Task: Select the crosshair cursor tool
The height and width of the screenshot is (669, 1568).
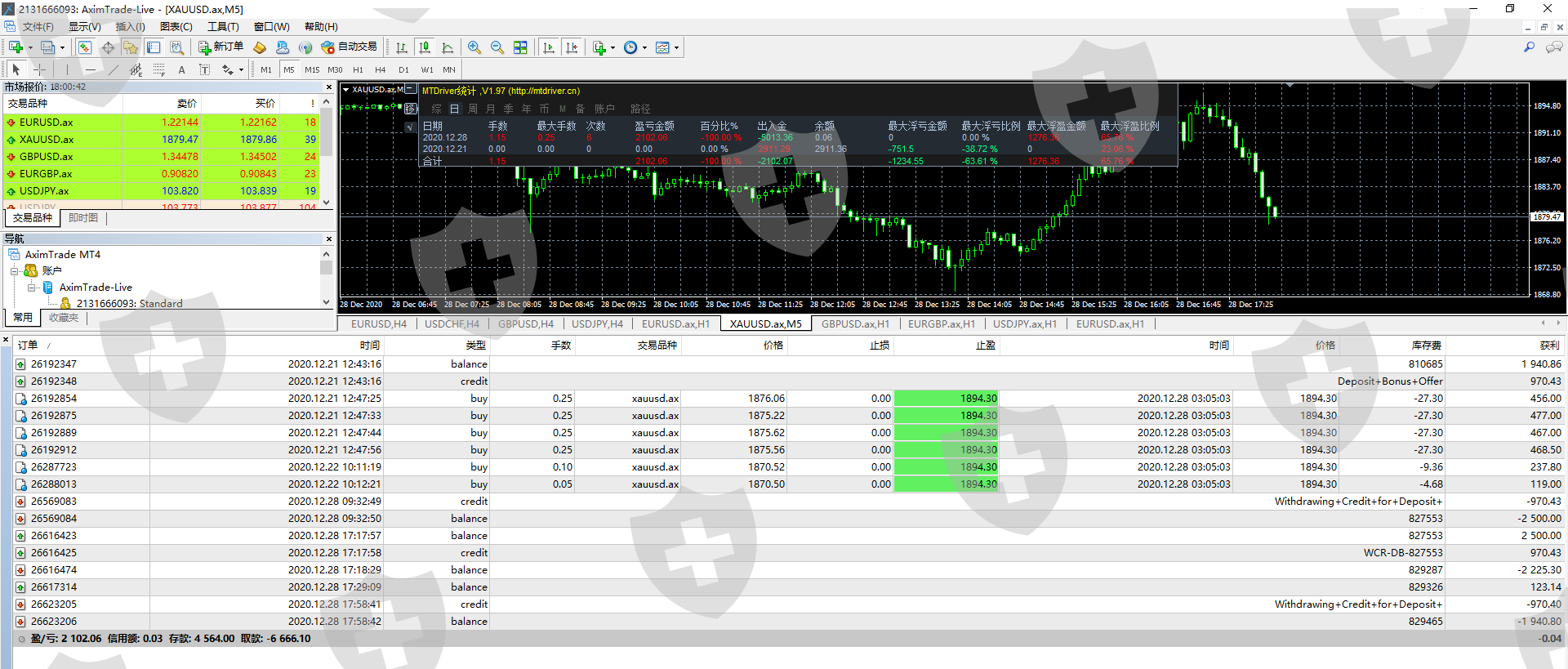Action: 39,70
